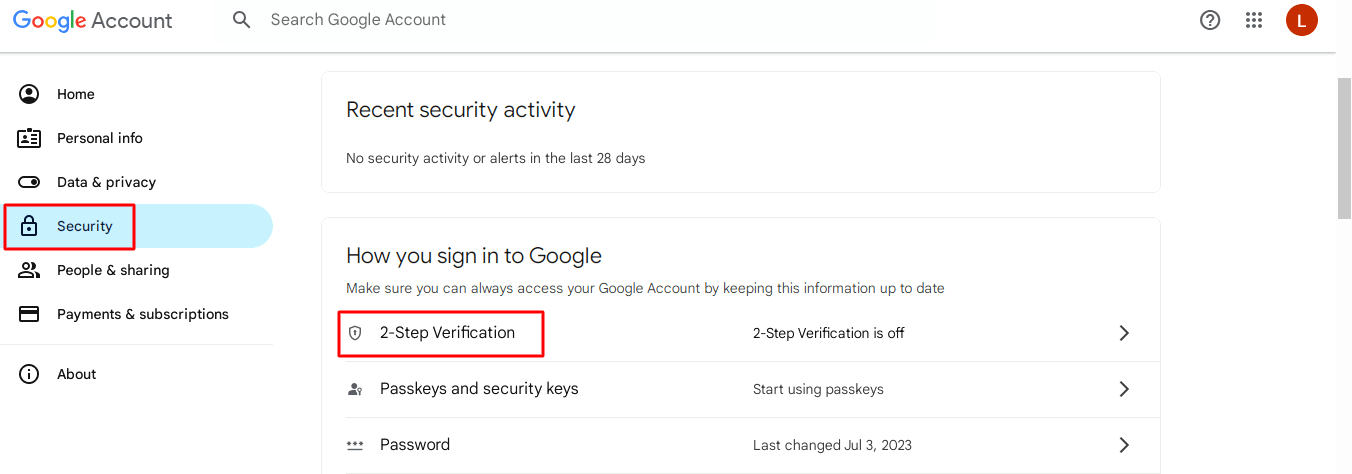The width and height of the screenshot is (1352, 474).
Task: Click the Personal info ID card icon
Action: click(x=29, y=138)
